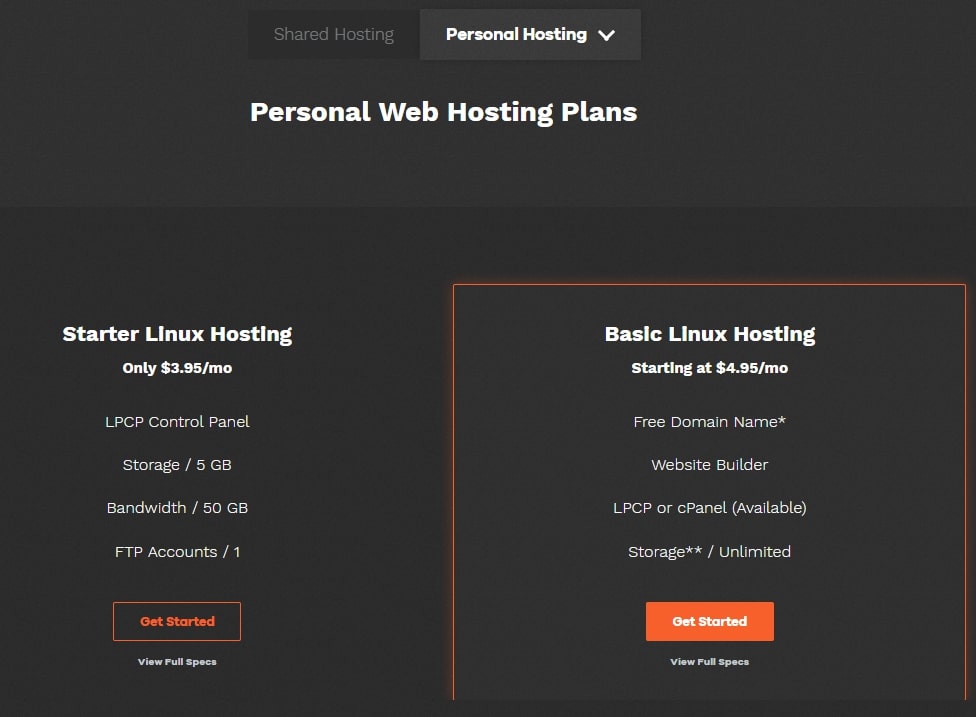
Task: Click the Basic Linux Hosting heading
Action: click(x=710, y=334)
